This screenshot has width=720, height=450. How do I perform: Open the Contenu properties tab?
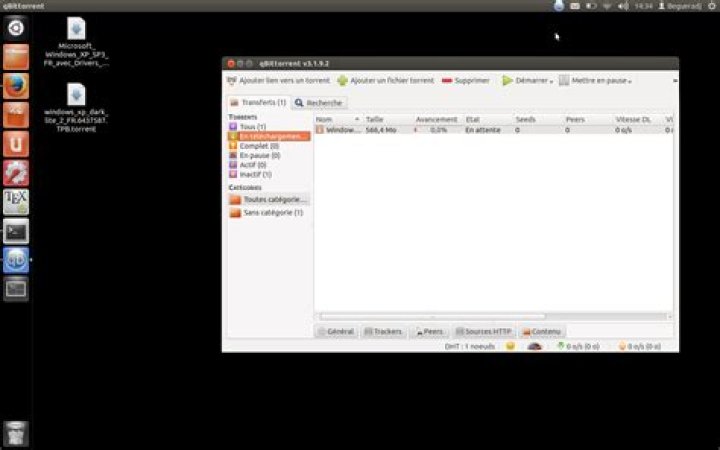[x=542, y=332]
